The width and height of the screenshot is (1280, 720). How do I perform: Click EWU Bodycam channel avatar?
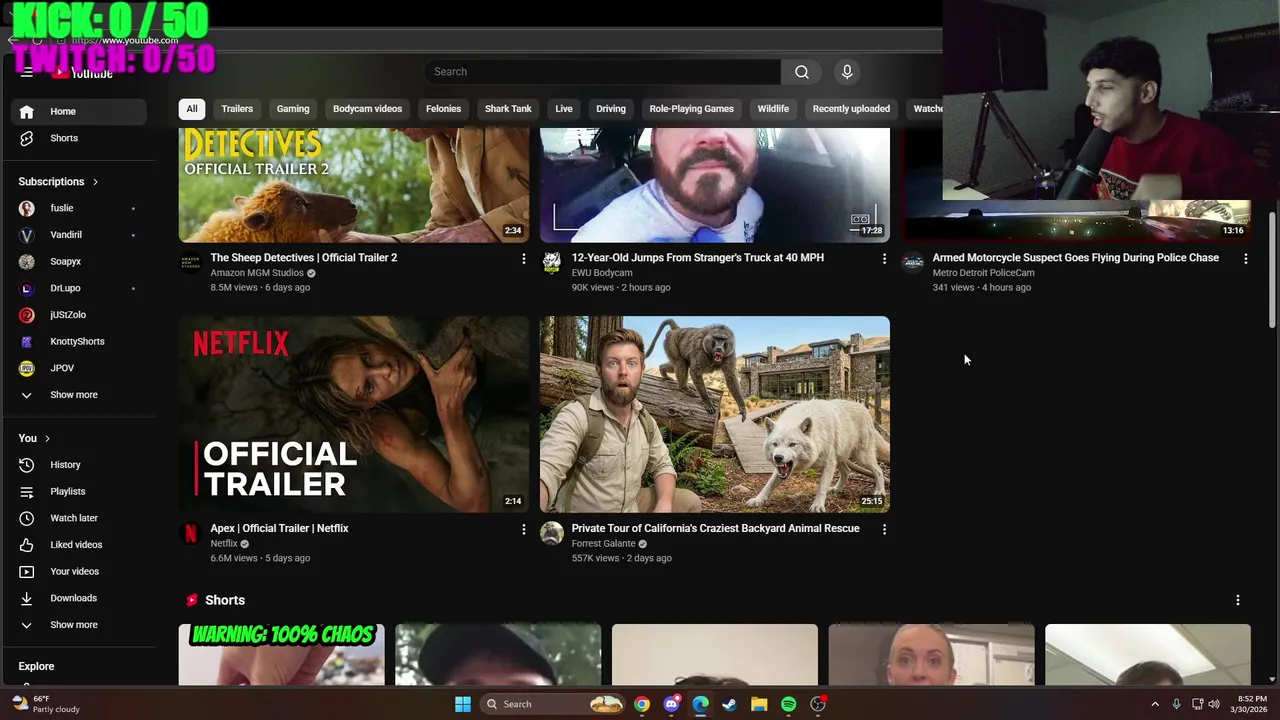[x=551, y=262]
